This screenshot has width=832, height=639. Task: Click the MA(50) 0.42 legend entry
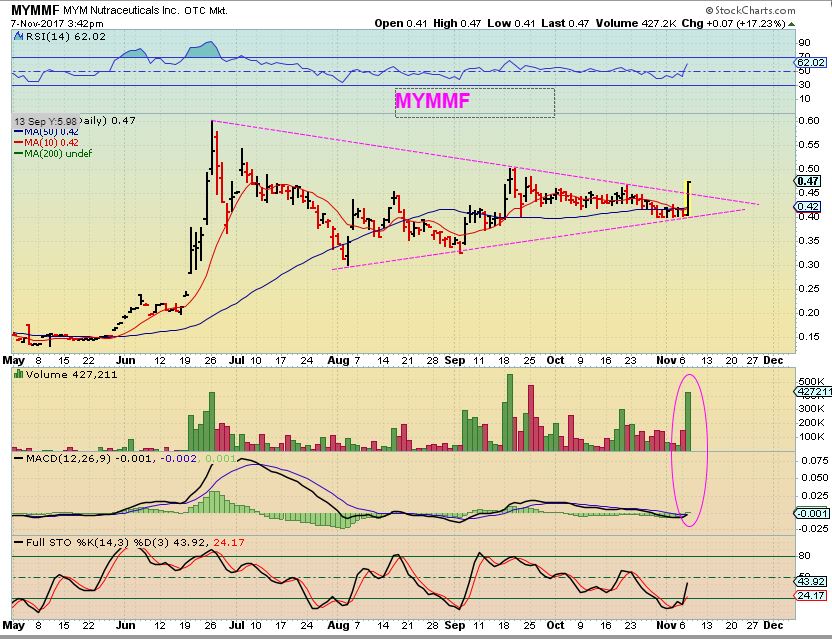pos(46,132)
